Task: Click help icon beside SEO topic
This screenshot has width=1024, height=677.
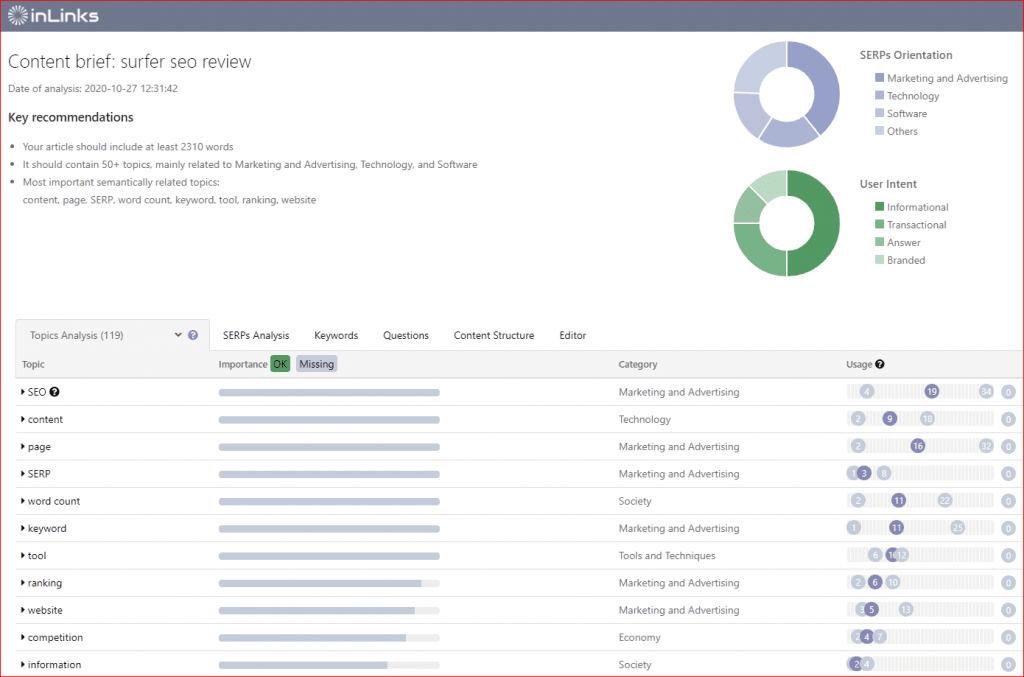Action: 55,392
